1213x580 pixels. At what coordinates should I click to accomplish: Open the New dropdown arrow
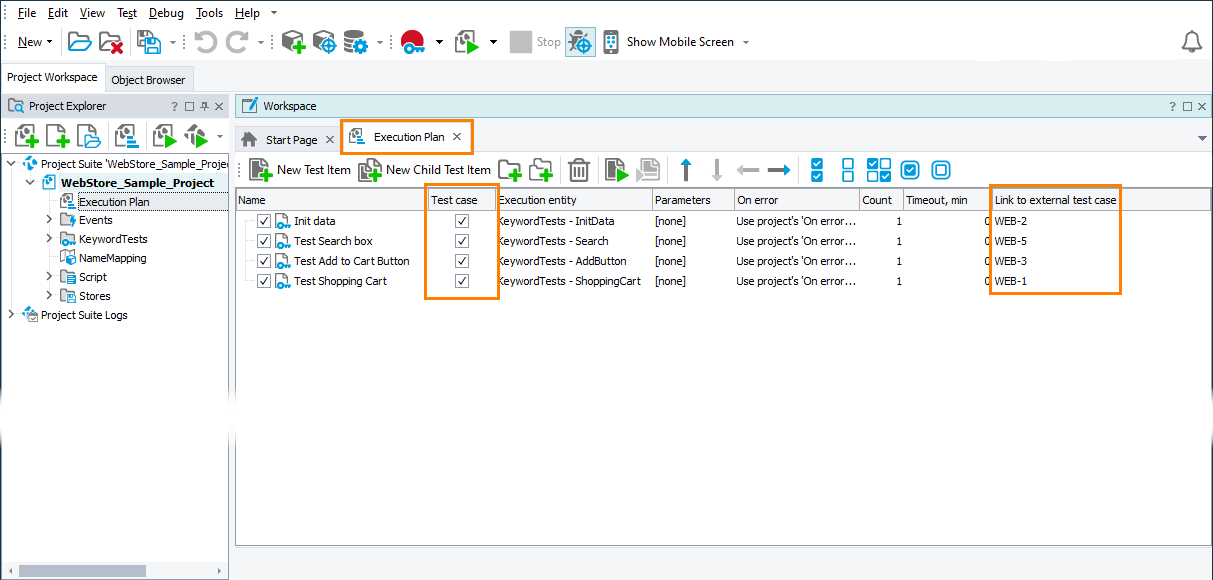48,41
